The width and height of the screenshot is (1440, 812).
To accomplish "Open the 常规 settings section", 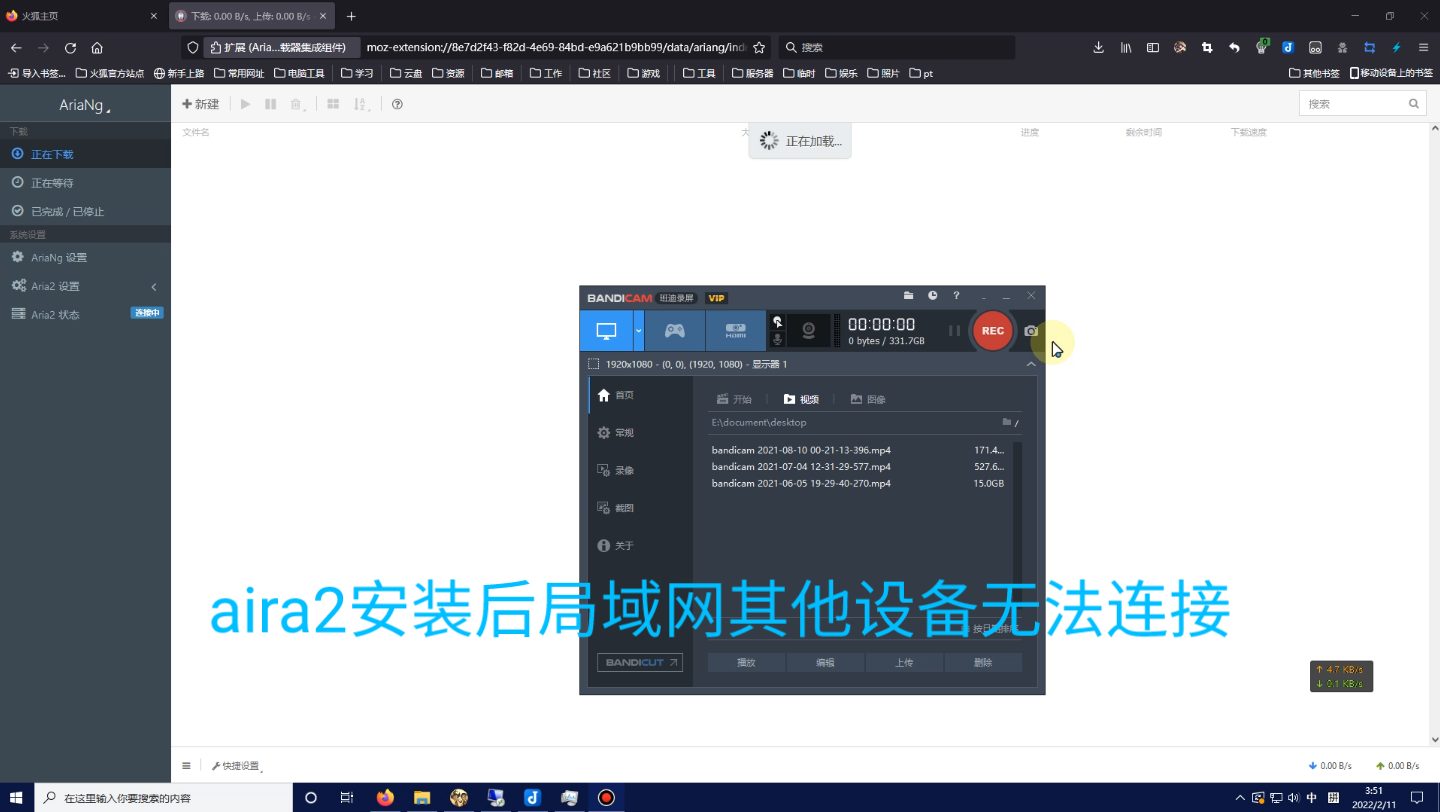I will point(640,433).
